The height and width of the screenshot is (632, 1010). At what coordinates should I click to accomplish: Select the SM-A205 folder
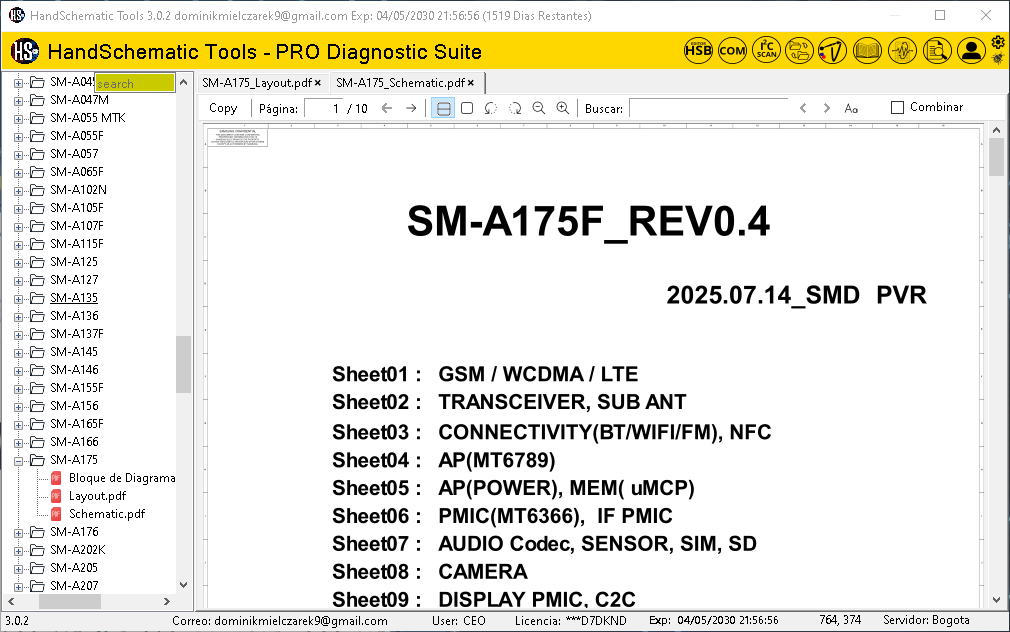(x=74, y=568)
